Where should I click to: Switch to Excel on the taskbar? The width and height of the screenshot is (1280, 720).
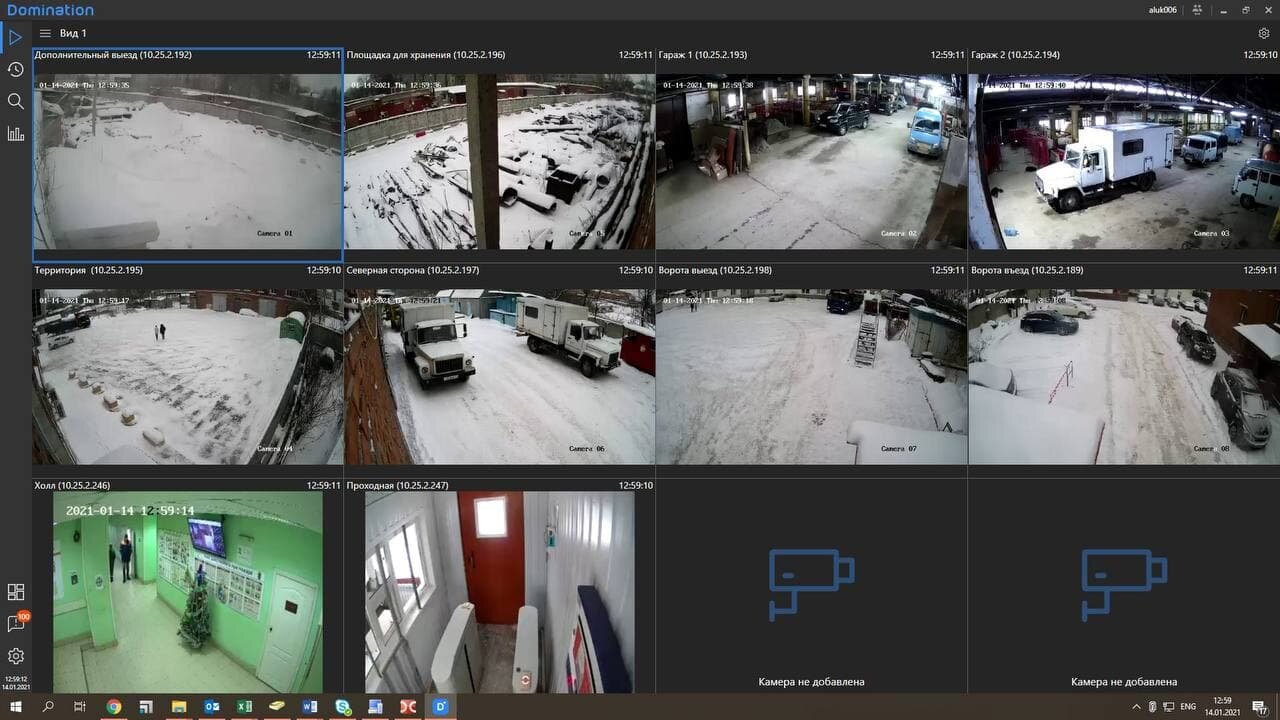244,707
